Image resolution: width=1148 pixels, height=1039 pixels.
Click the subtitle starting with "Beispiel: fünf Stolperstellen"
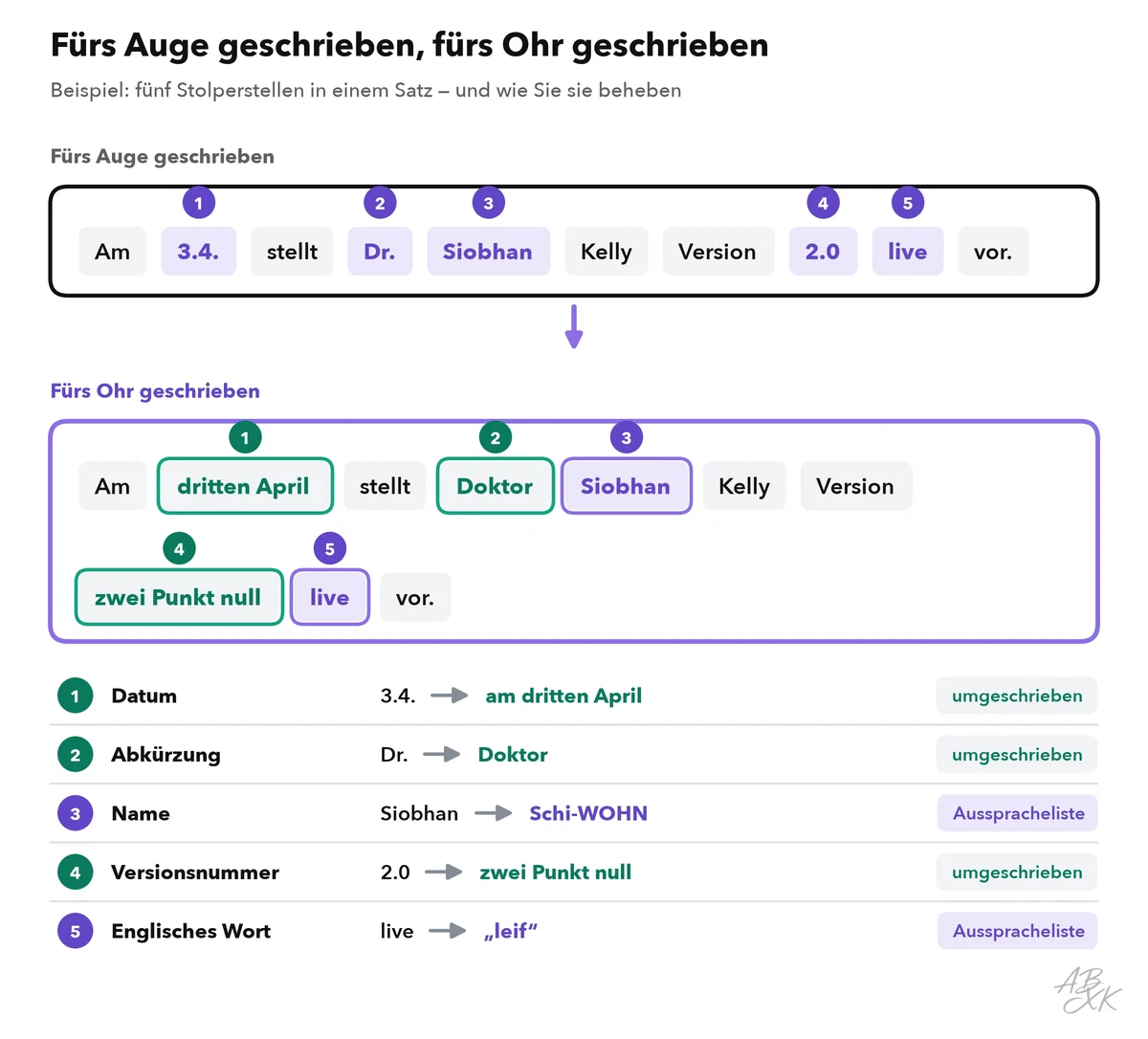coord(366,90)
